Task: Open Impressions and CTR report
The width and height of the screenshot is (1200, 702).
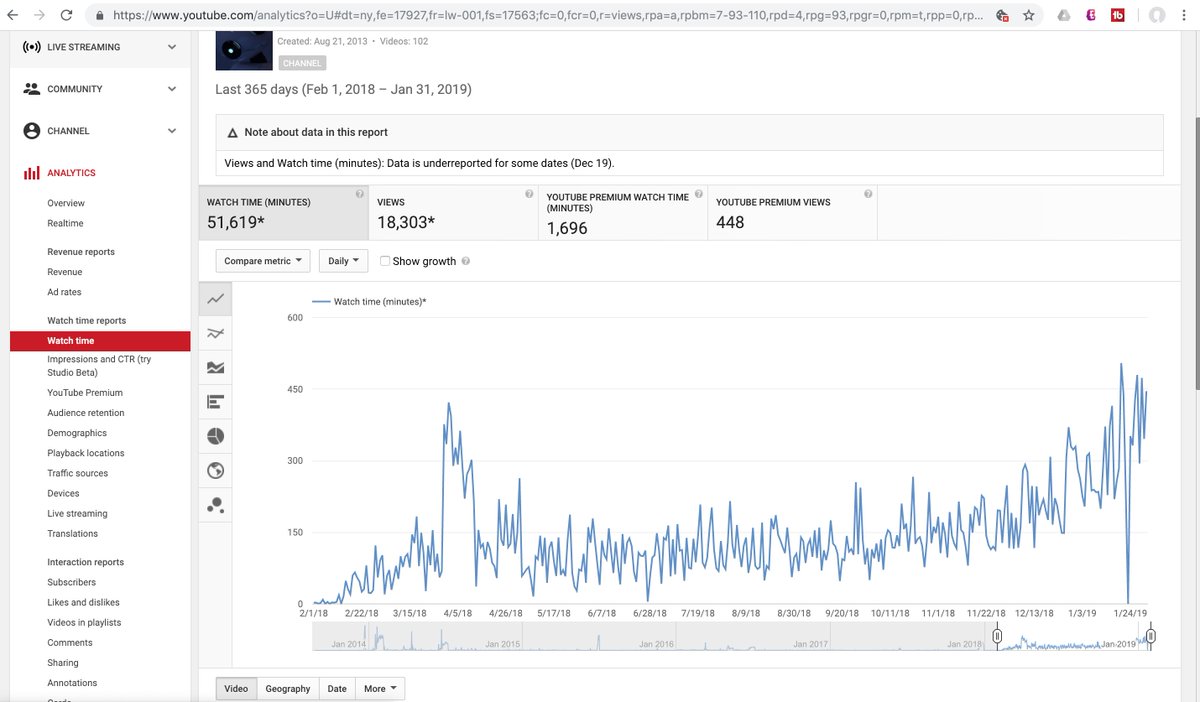Action: coord(99,366)
